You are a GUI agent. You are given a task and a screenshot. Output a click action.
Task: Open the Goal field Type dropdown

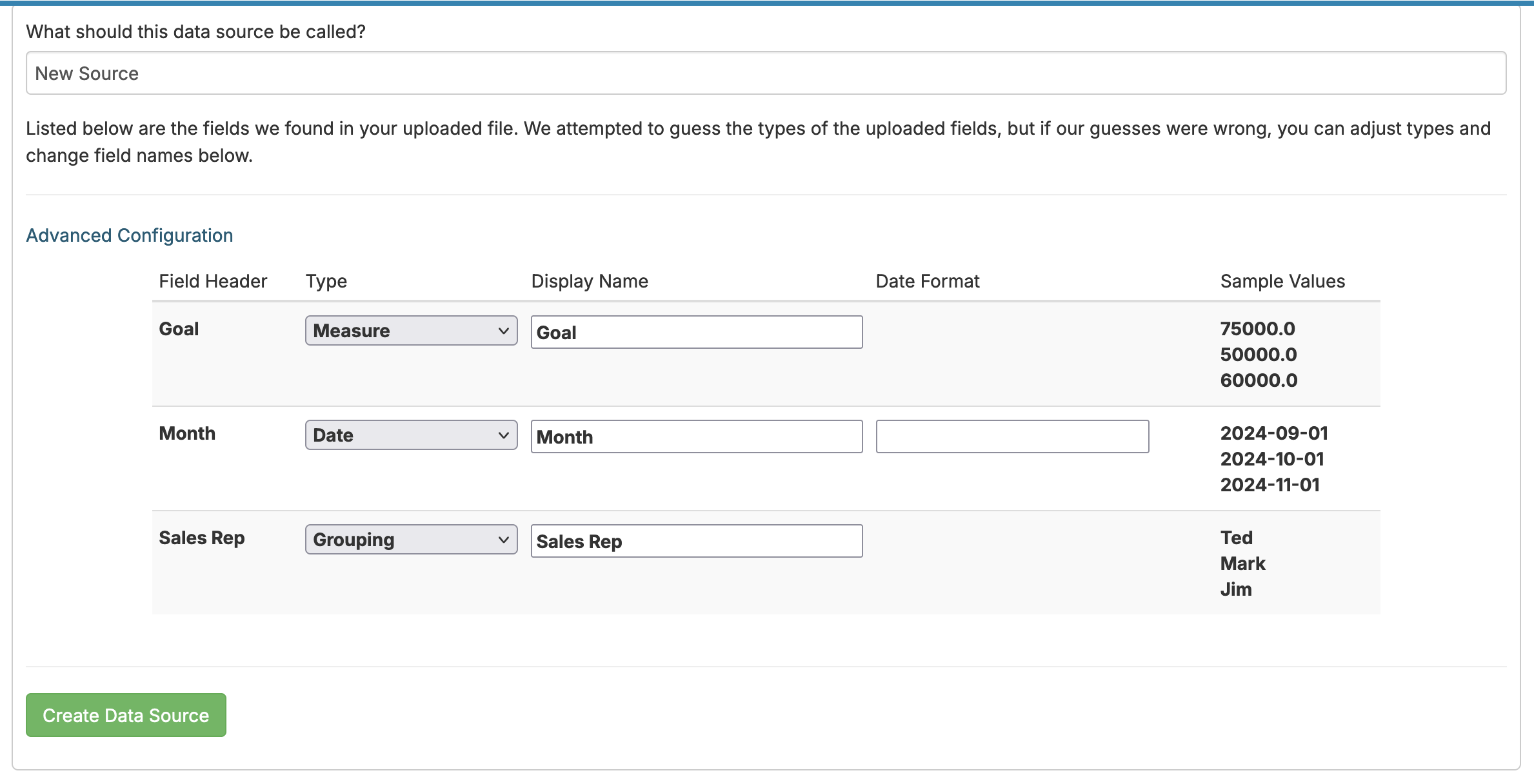pyautogui.click(x=410, y=331)
